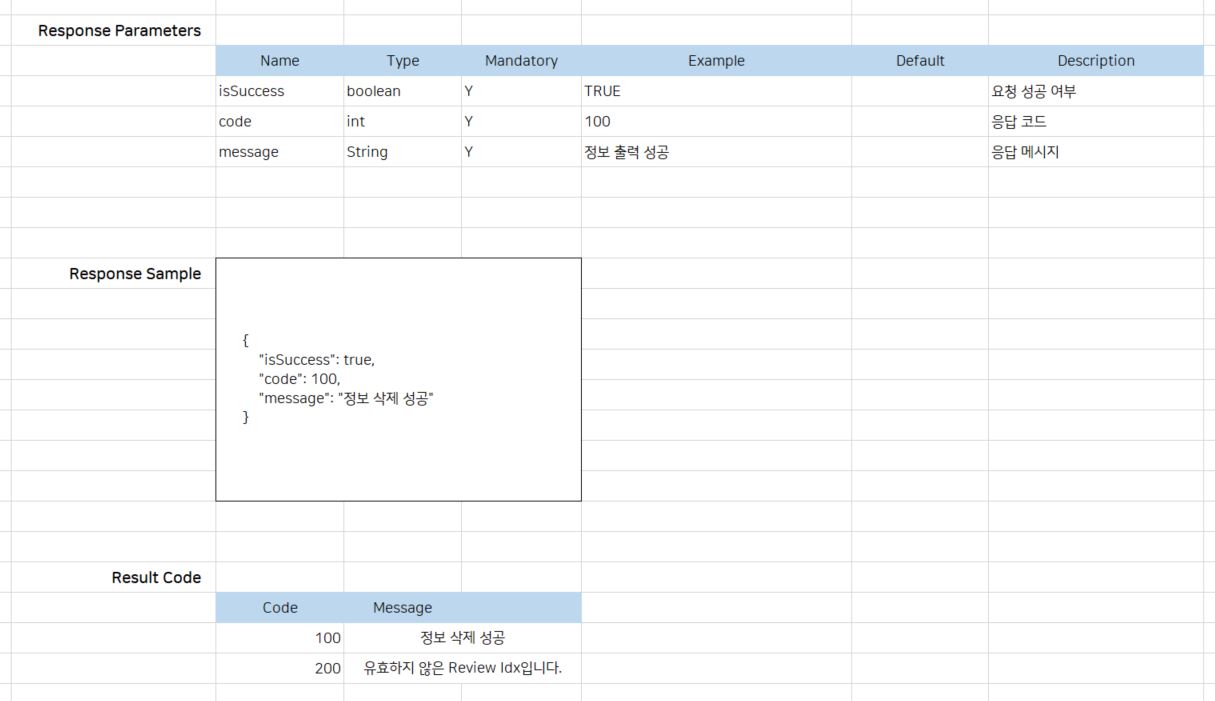Click the 'TRUE' example cell

pyautogui.click(x=603, y=91)
